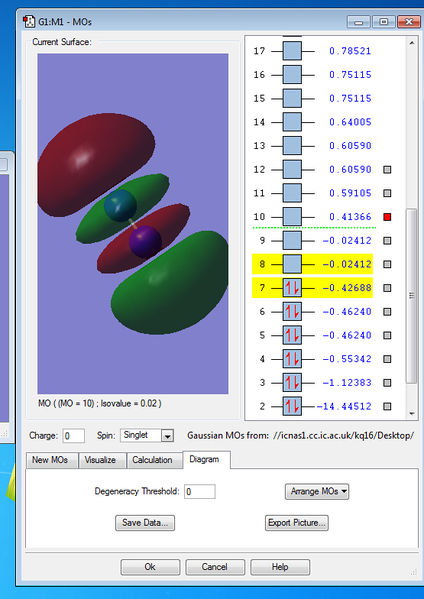Select orbital box for MO 14
The height and width of the screenshot is (599, 424).
tap(292, 122)
